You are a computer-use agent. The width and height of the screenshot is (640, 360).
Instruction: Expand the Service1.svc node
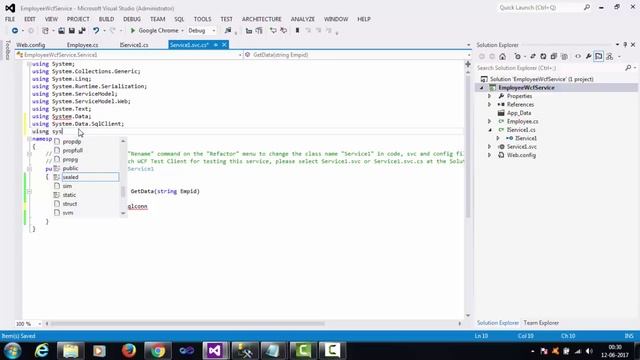489,147
